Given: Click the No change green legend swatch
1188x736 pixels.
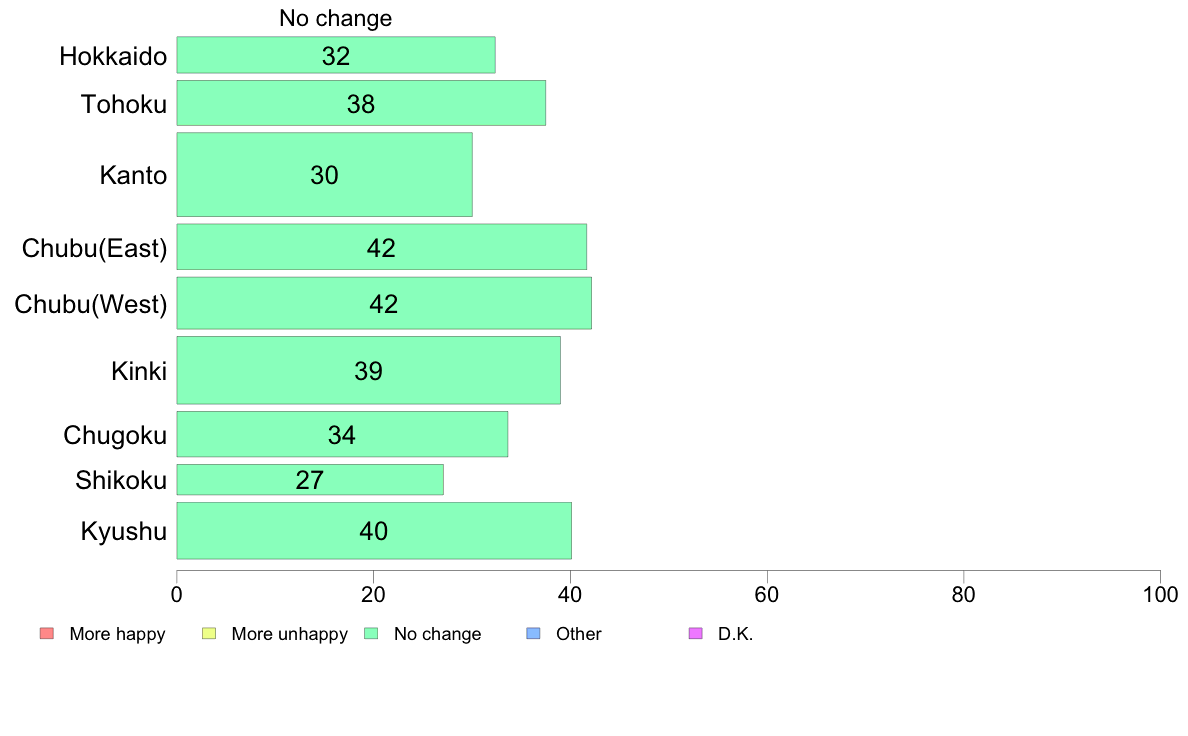Looking at the screenshot, I should 371,634.
